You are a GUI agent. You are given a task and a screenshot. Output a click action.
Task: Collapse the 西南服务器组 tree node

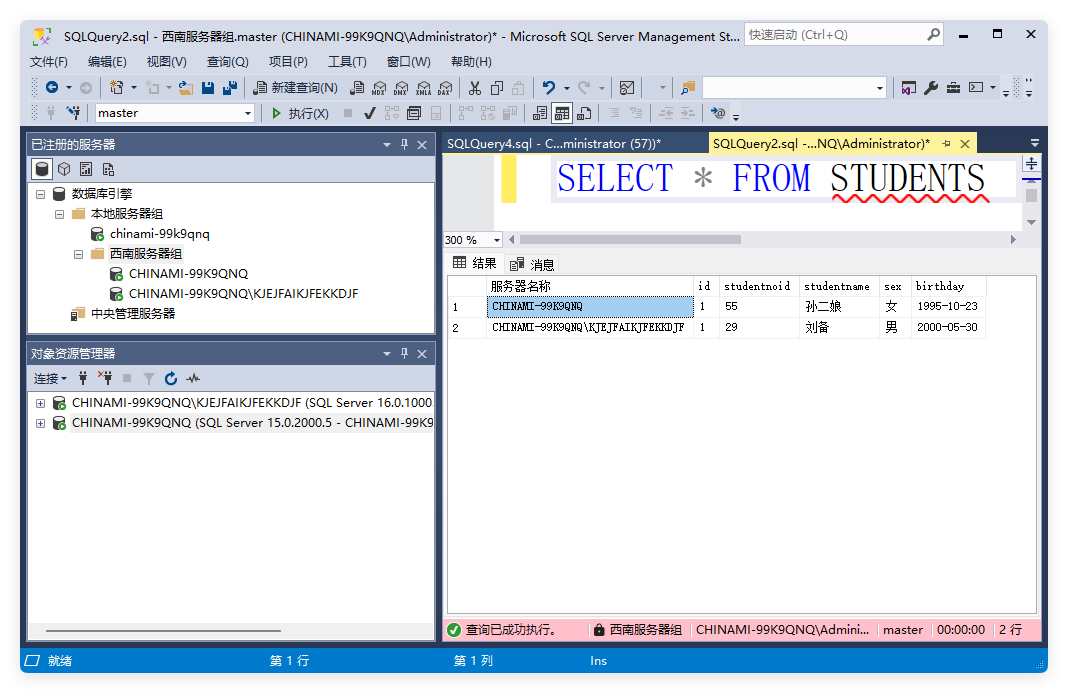(x=78, y=254)
